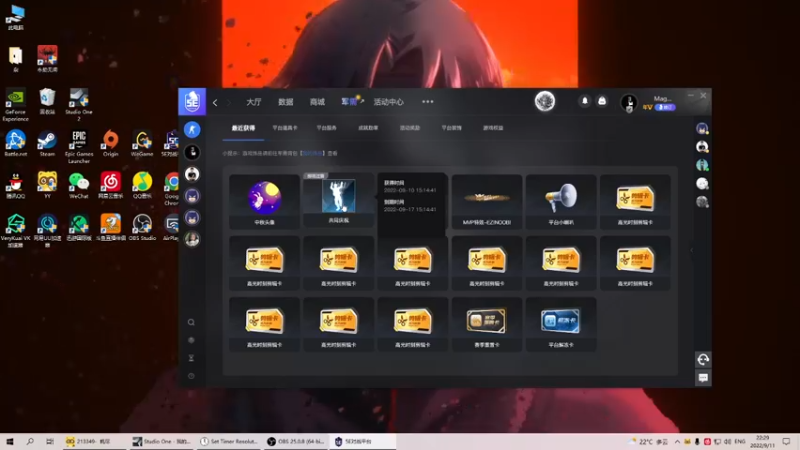Select the 活动奖励 tab
This screenshot has width=800, height=450.
click(410, 128)
